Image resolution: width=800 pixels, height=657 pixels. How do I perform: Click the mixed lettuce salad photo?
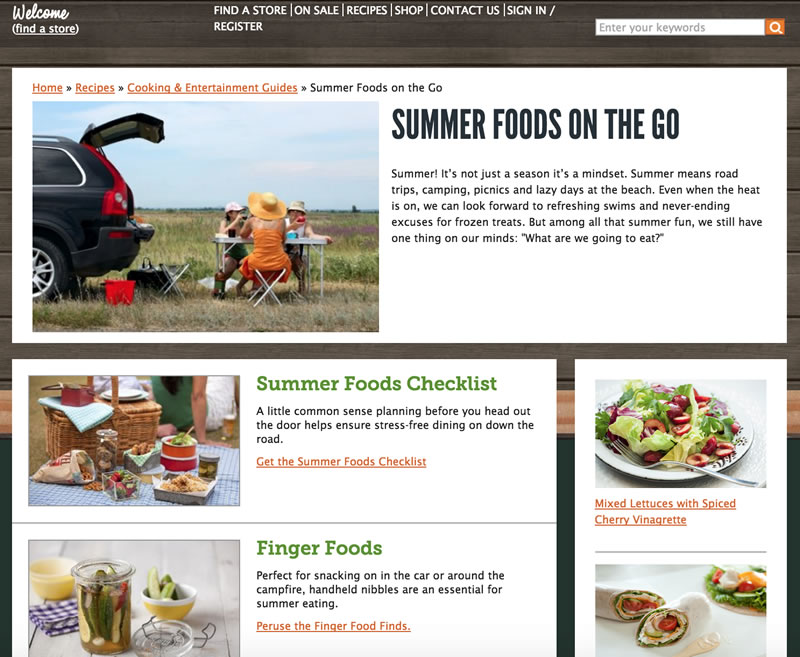tap(681, 434)
